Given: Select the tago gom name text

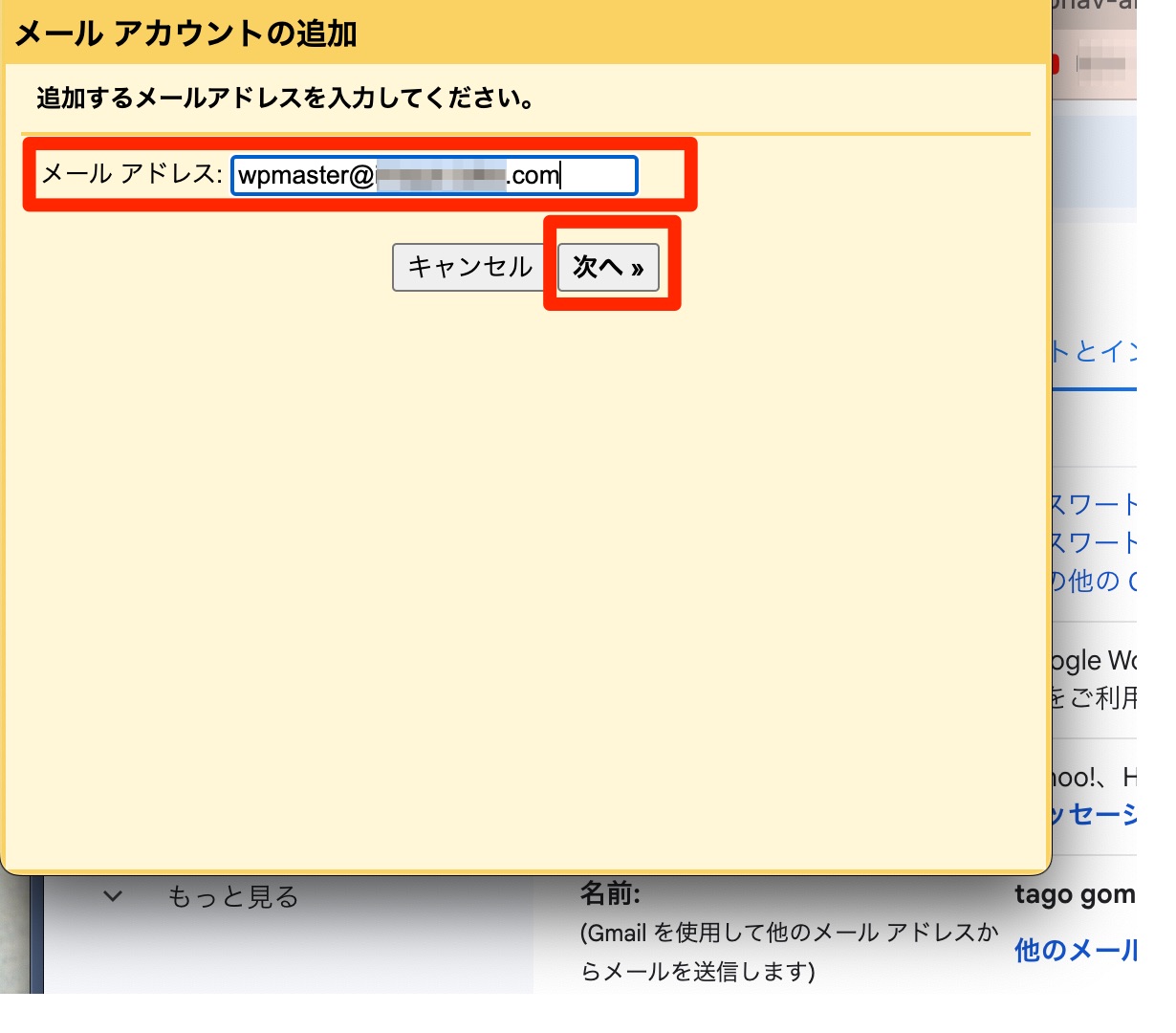Looking at the screenshot, I should point(1076,895).
